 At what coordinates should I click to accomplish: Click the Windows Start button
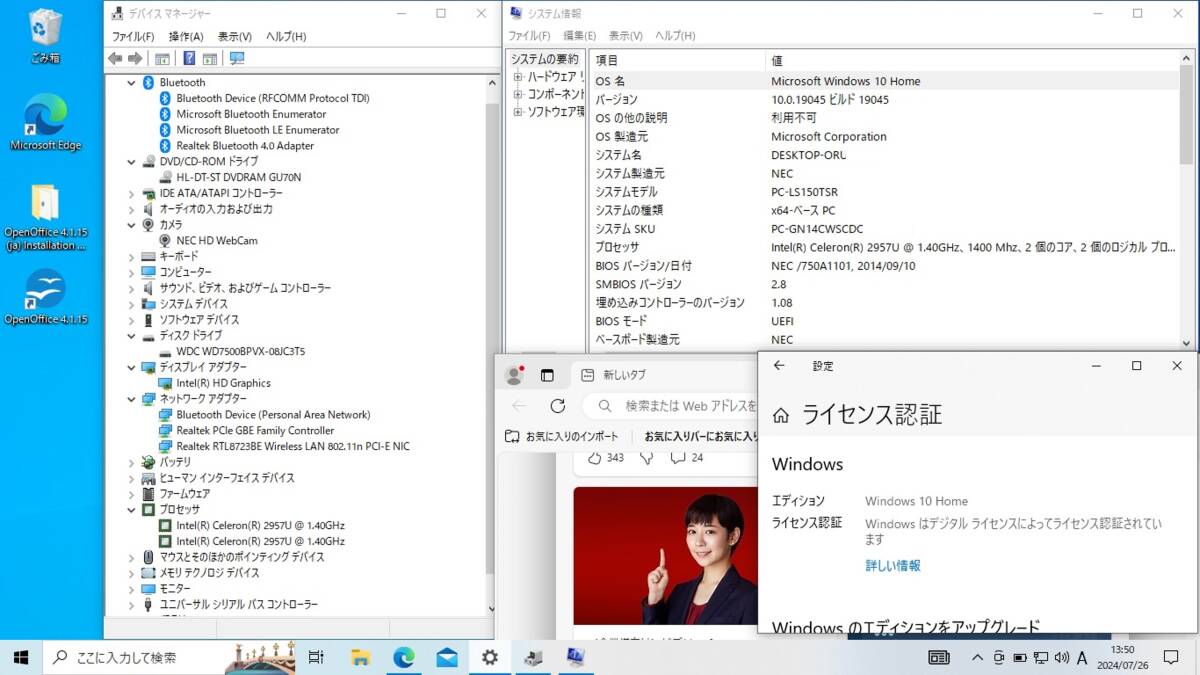point(21,657)
